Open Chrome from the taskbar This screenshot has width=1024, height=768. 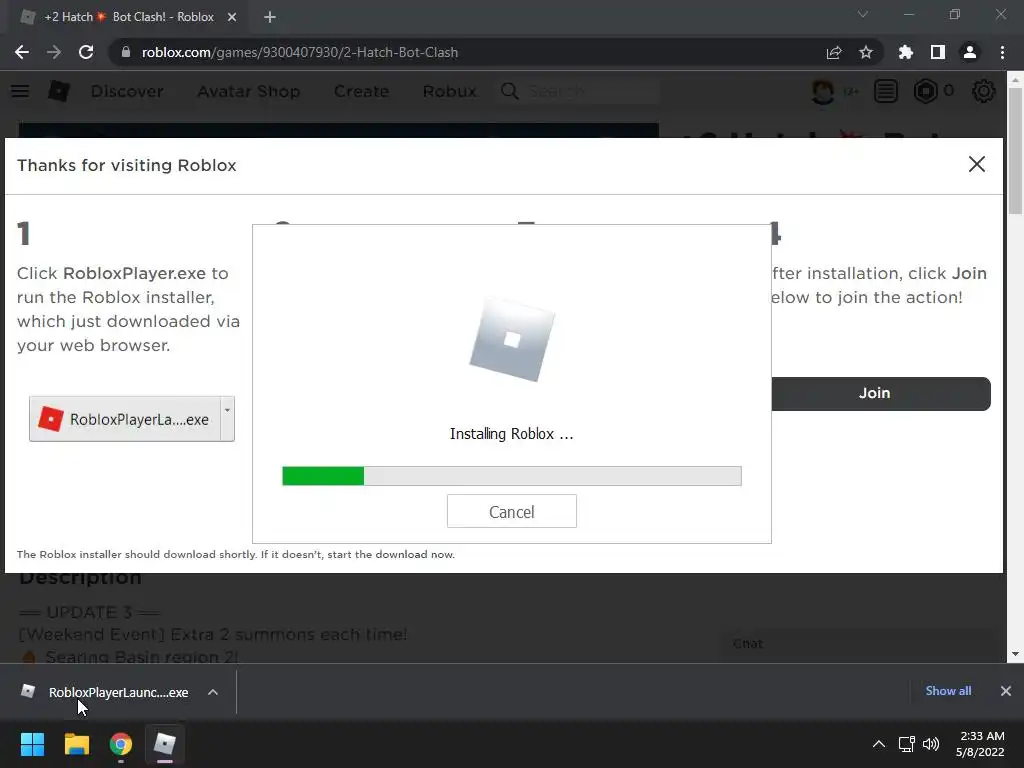pyautogui.click(x=121, y=744)
